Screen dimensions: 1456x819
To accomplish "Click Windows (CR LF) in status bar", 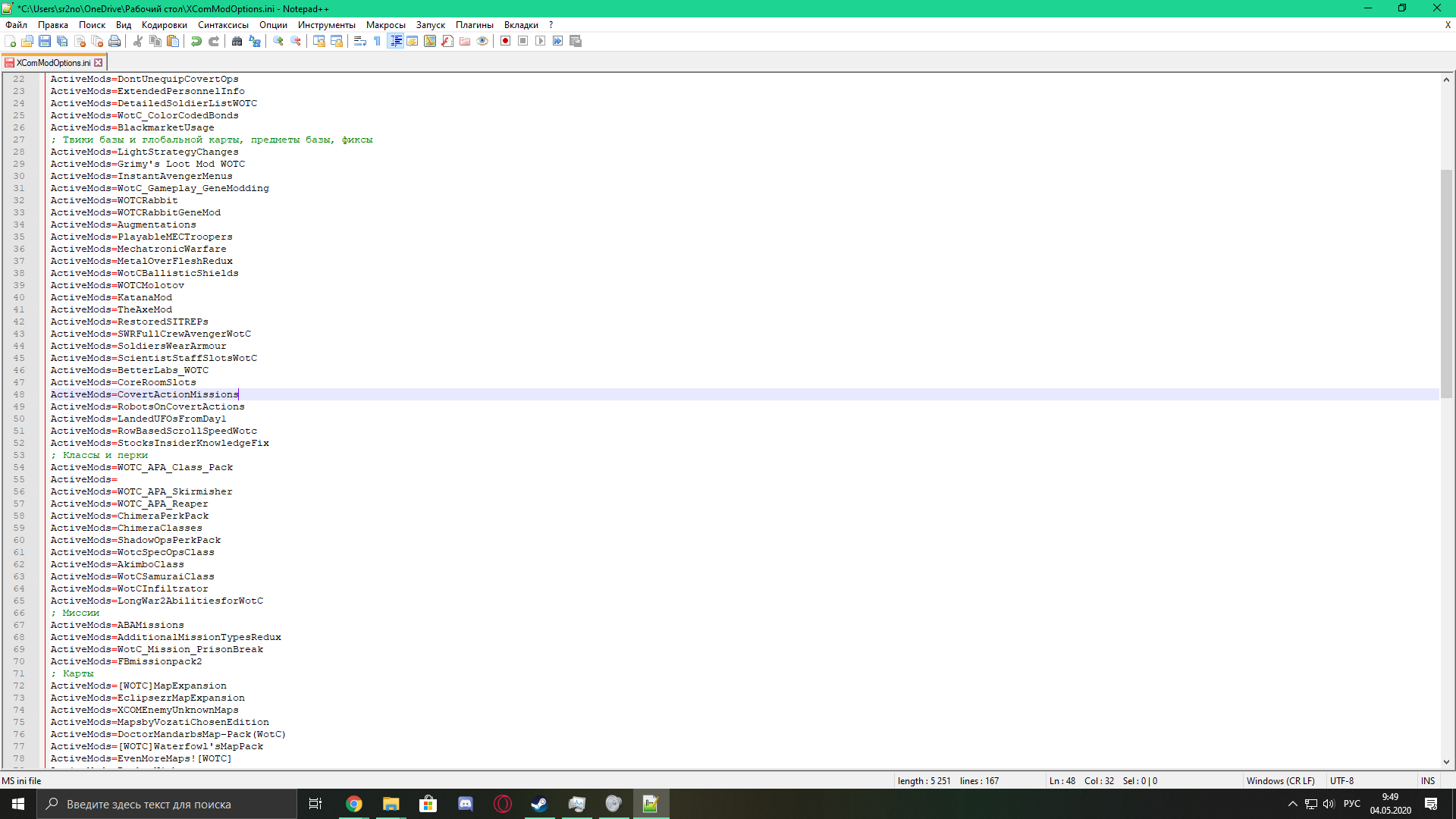I will (1281, 781).
